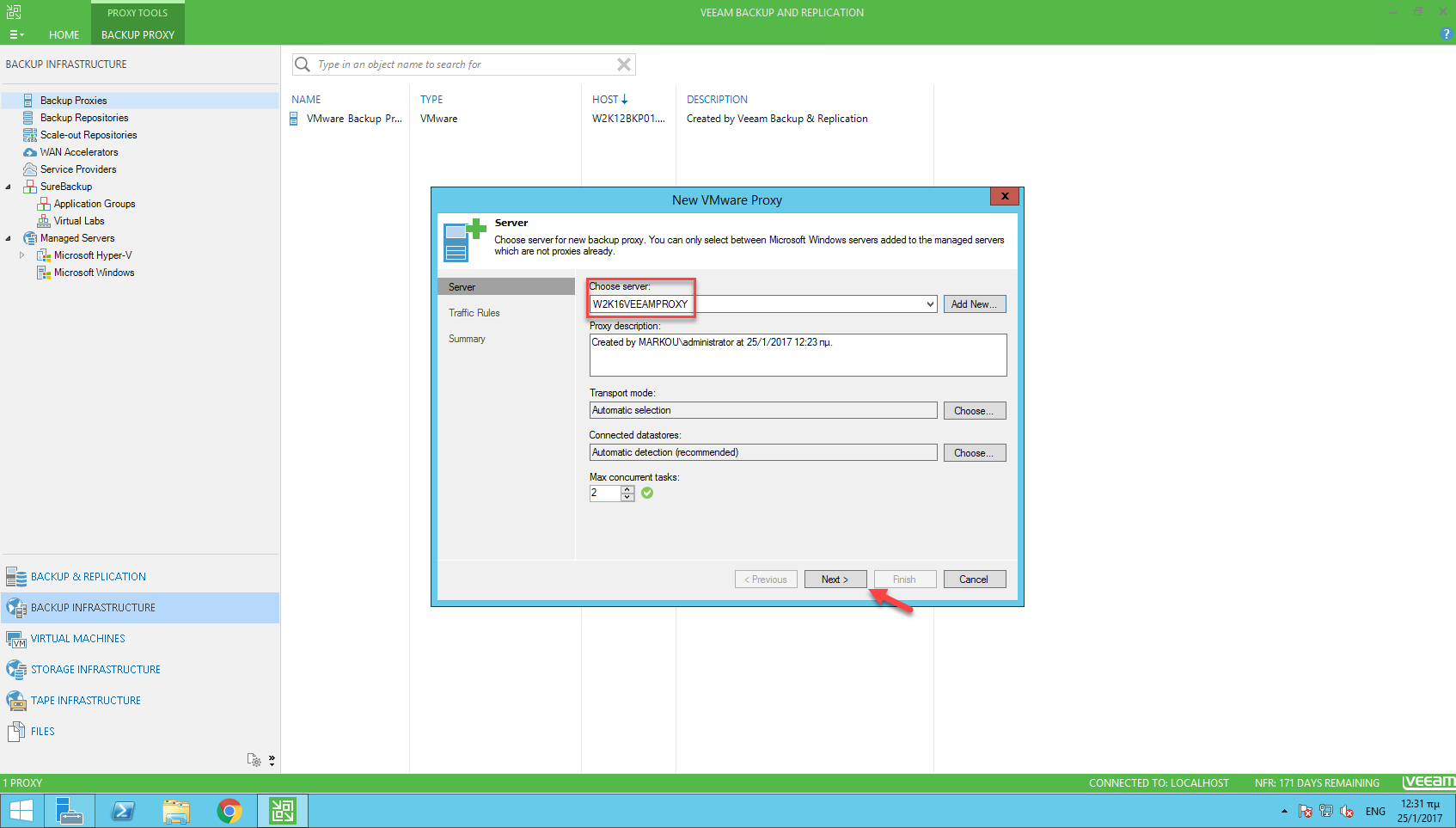Switch to the HOME ribbon tab
This screenshot has width=1456, height=828.
pos(64,35)
